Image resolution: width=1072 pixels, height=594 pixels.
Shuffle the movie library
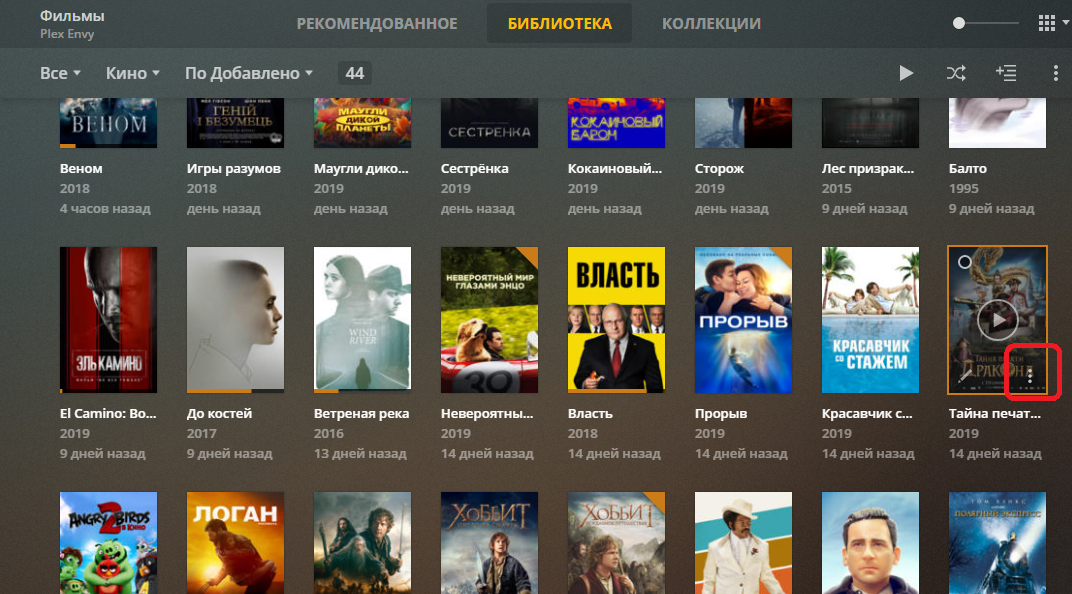click(x=956, y=73)
